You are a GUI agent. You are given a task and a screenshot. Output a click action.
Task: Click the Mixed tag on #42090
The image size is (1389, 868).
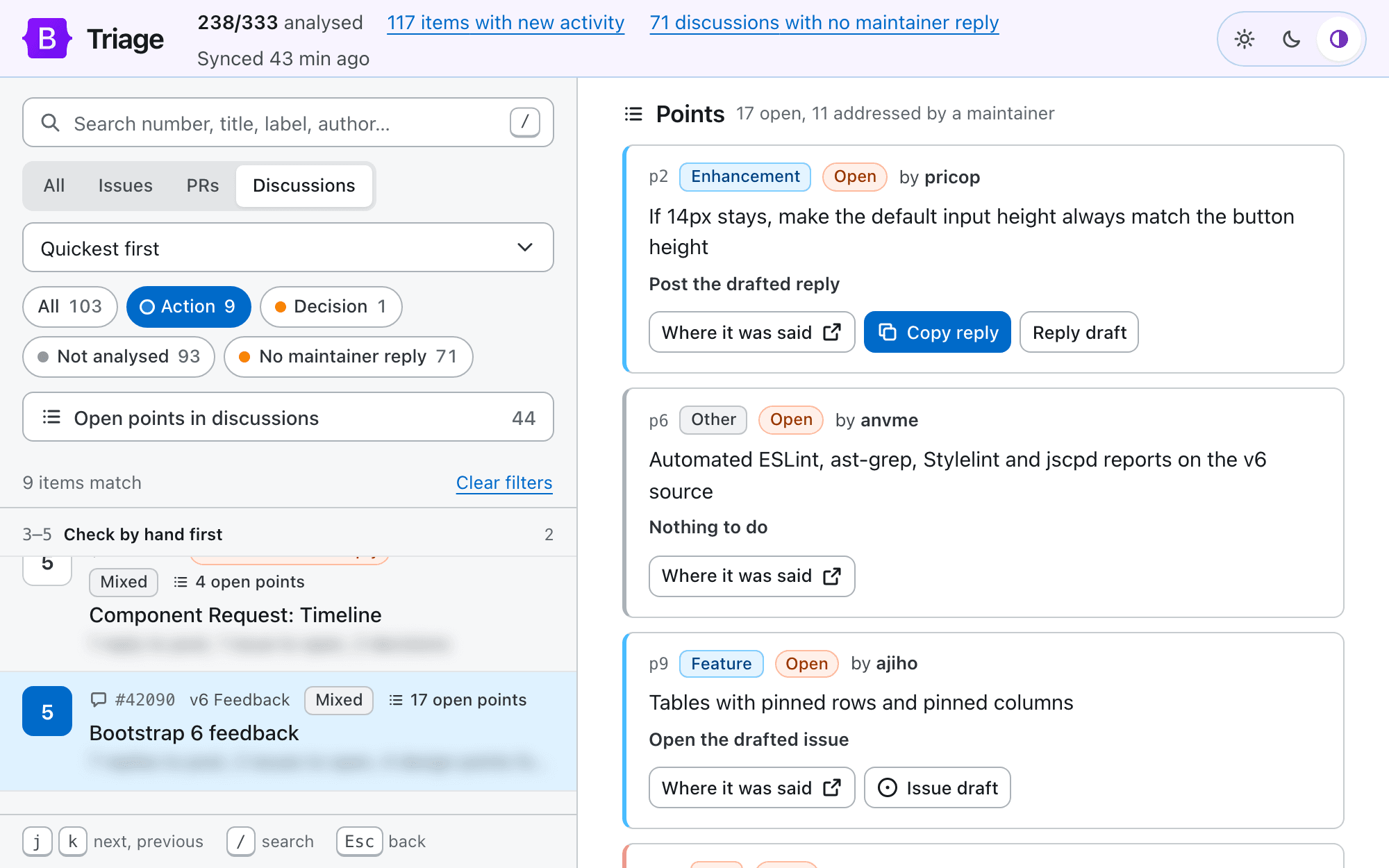pyautogui.click(x=339, y=700)
